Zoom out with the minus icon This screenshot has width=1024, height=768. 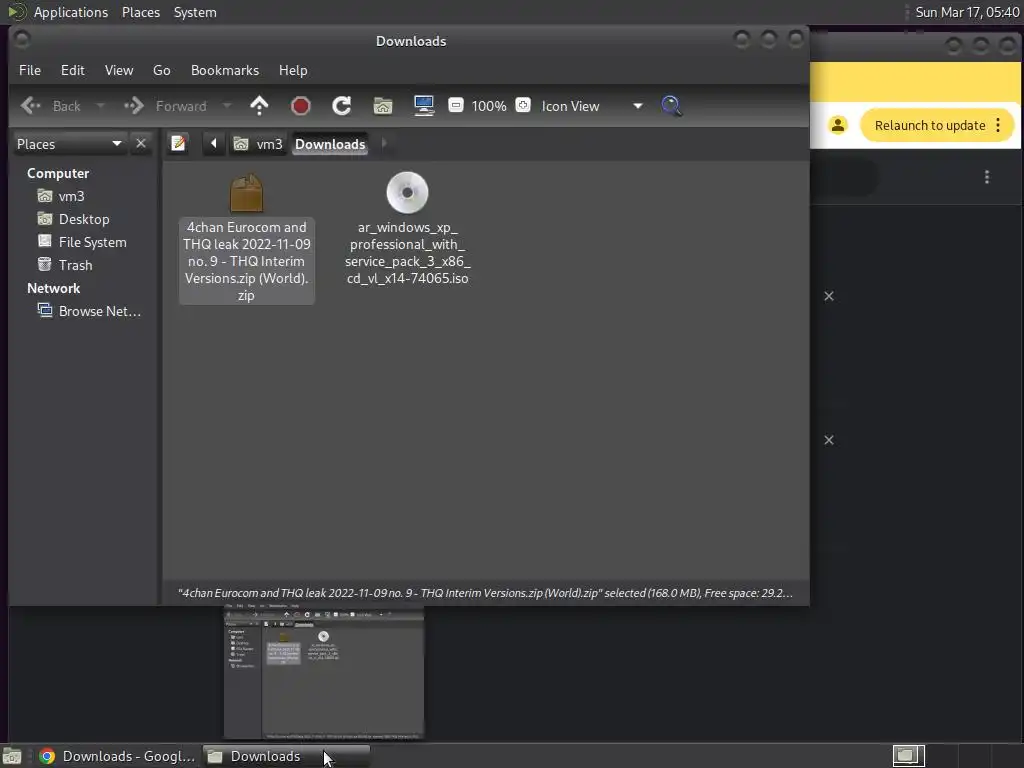pyautogui.click(x=456, y=105)
